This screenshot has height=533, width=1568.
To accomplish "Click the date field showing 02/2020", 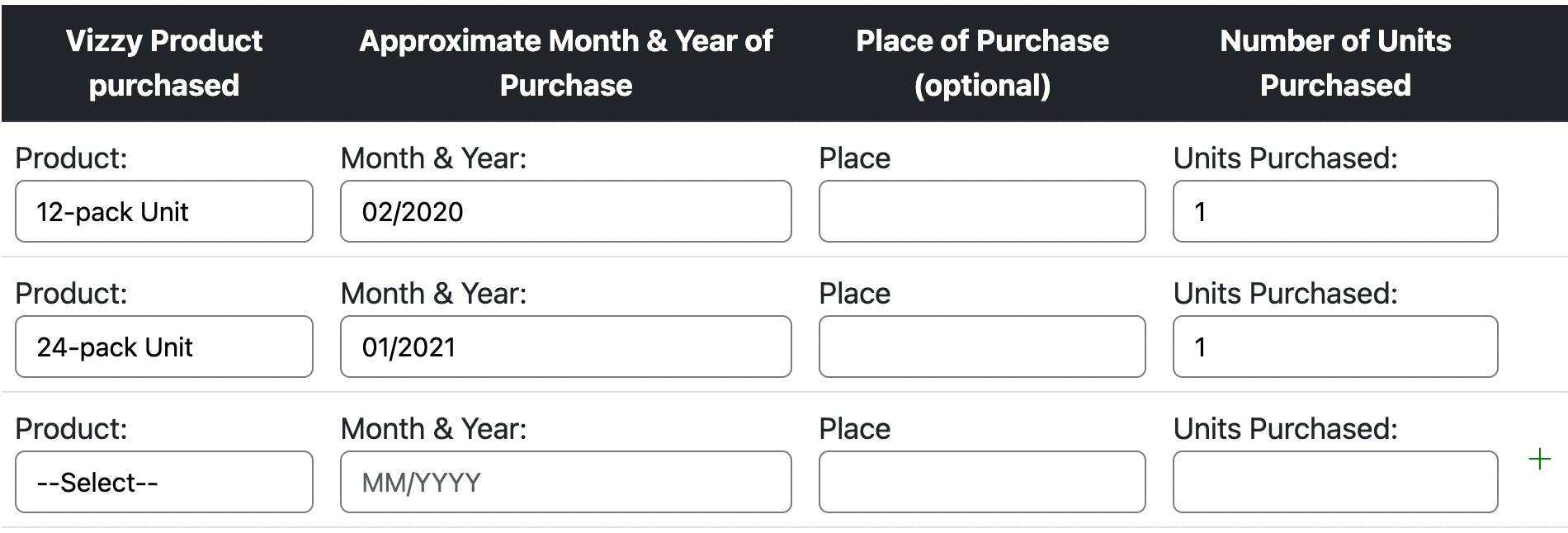I will [x=565, y=211].
